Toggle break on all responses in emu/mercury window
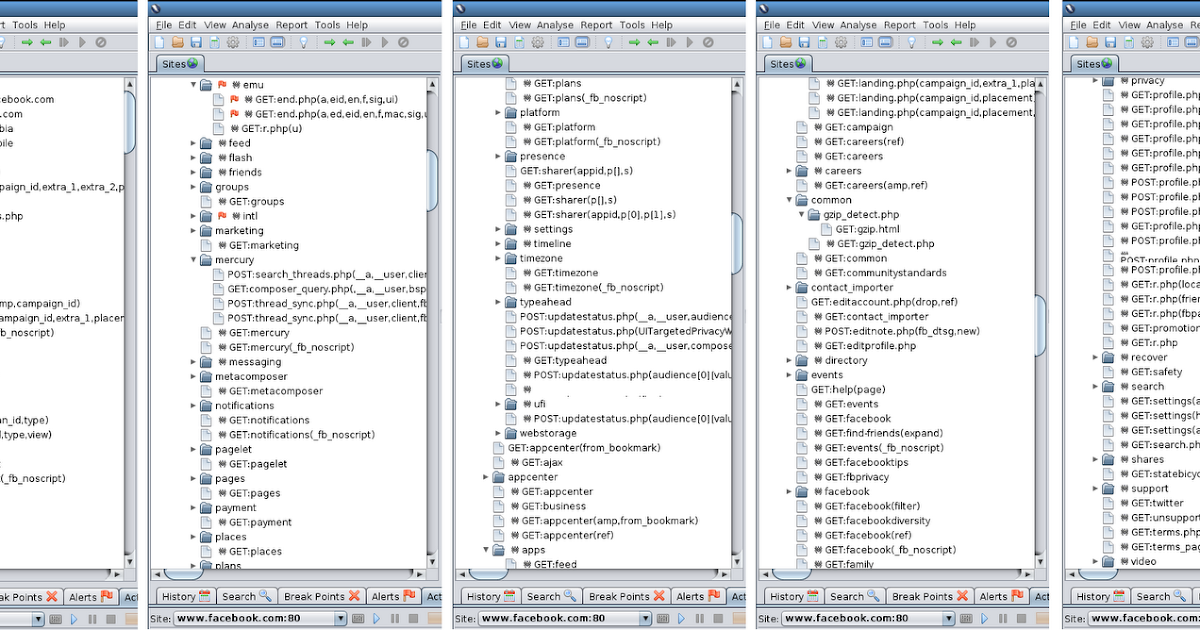This screenshot has height=630, width=1200. point(348,42)
